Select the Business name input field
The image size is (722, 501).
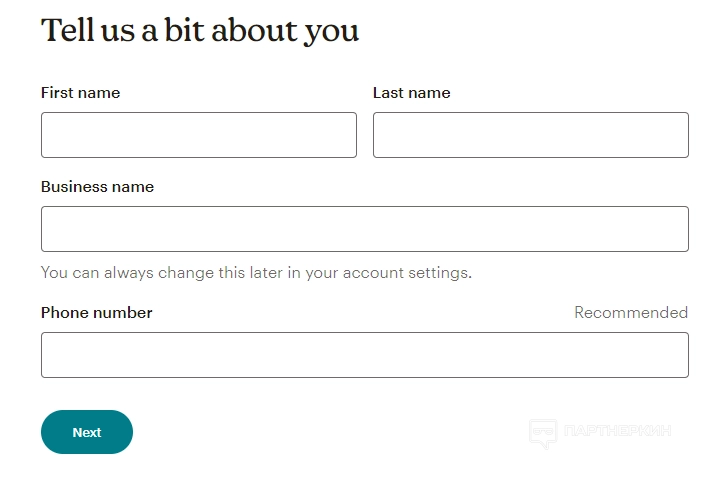[364, 229]
